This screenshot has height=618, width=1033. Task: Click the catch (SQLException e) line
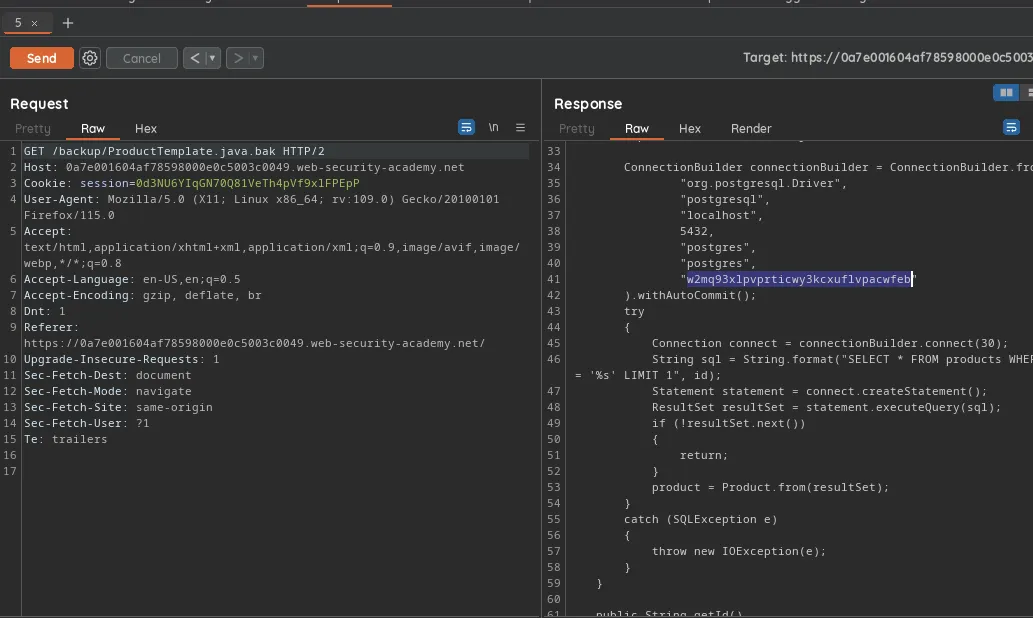[700, 519]
